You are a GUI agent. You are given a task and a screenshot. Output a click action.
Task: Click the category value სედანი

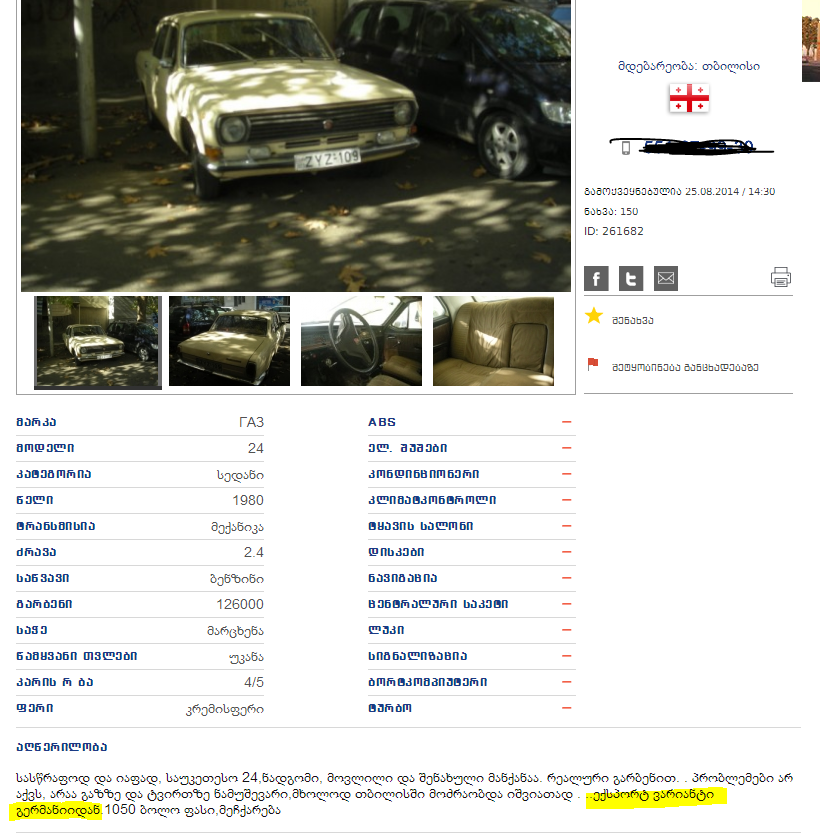click(240, 475)
